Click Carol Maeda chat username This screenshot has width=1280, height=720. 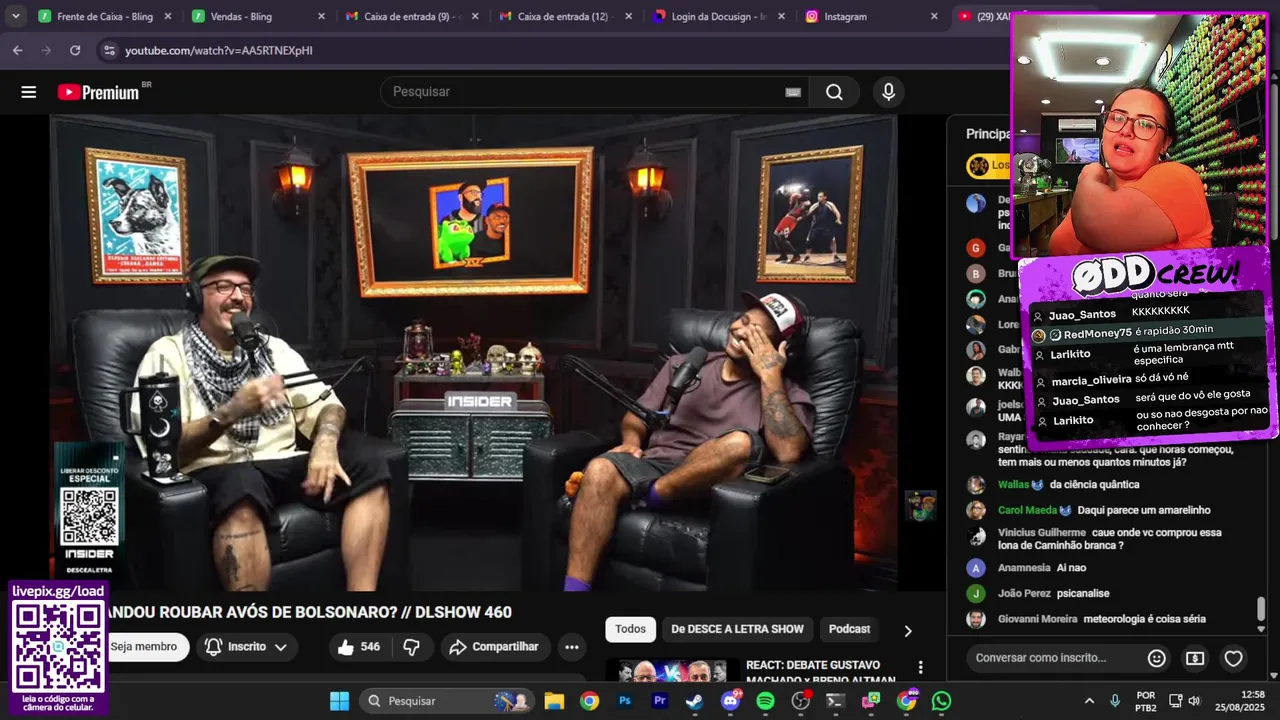point(1027,510)
